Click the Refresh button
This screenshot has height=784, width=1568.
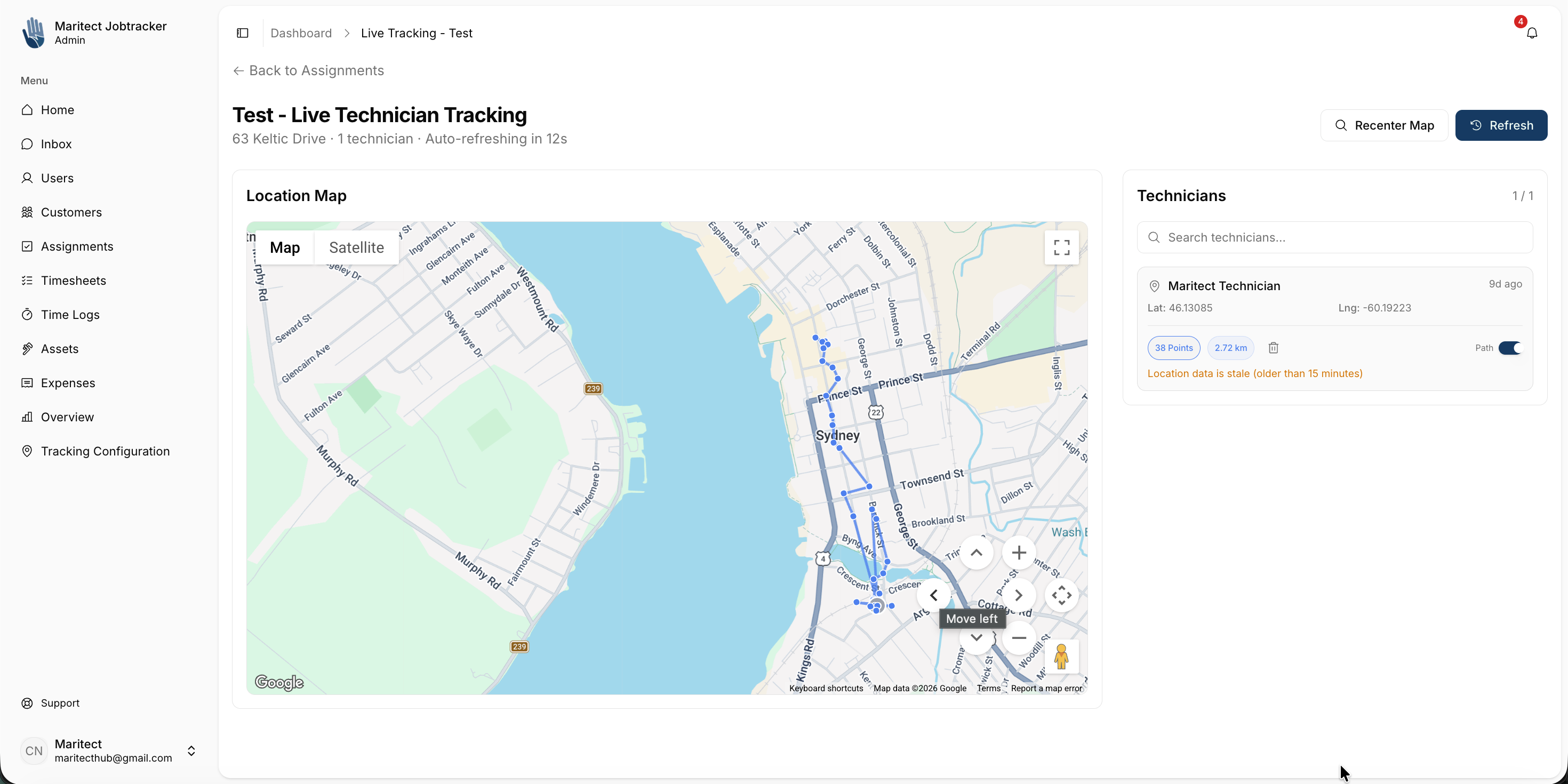click(x=1501, y=125)
